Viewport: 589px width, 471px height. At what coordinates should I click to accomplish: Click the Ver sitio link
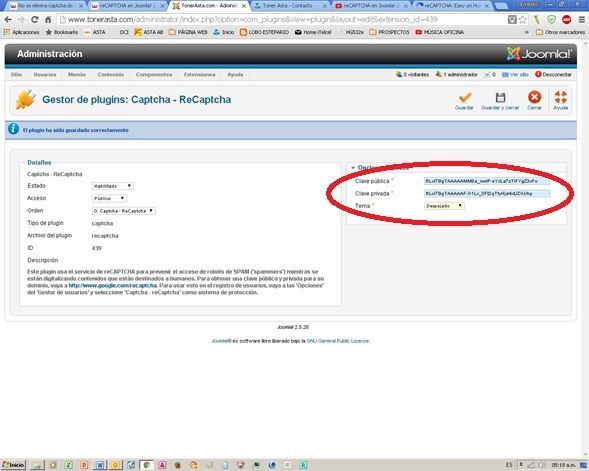tap(515, 75)
